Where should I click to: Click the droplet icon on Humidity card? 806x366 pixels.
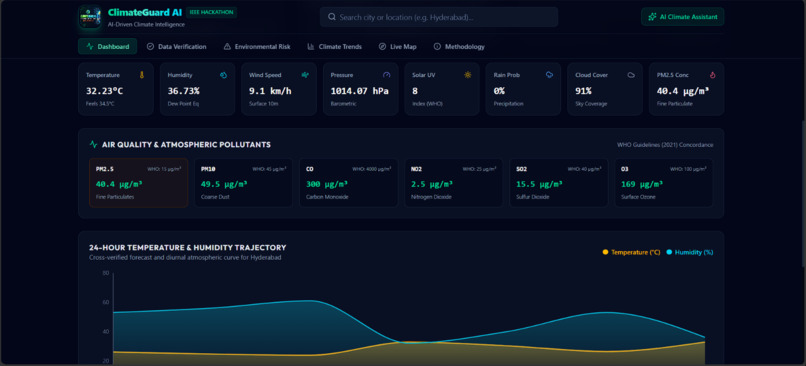(x=224, y=75)
